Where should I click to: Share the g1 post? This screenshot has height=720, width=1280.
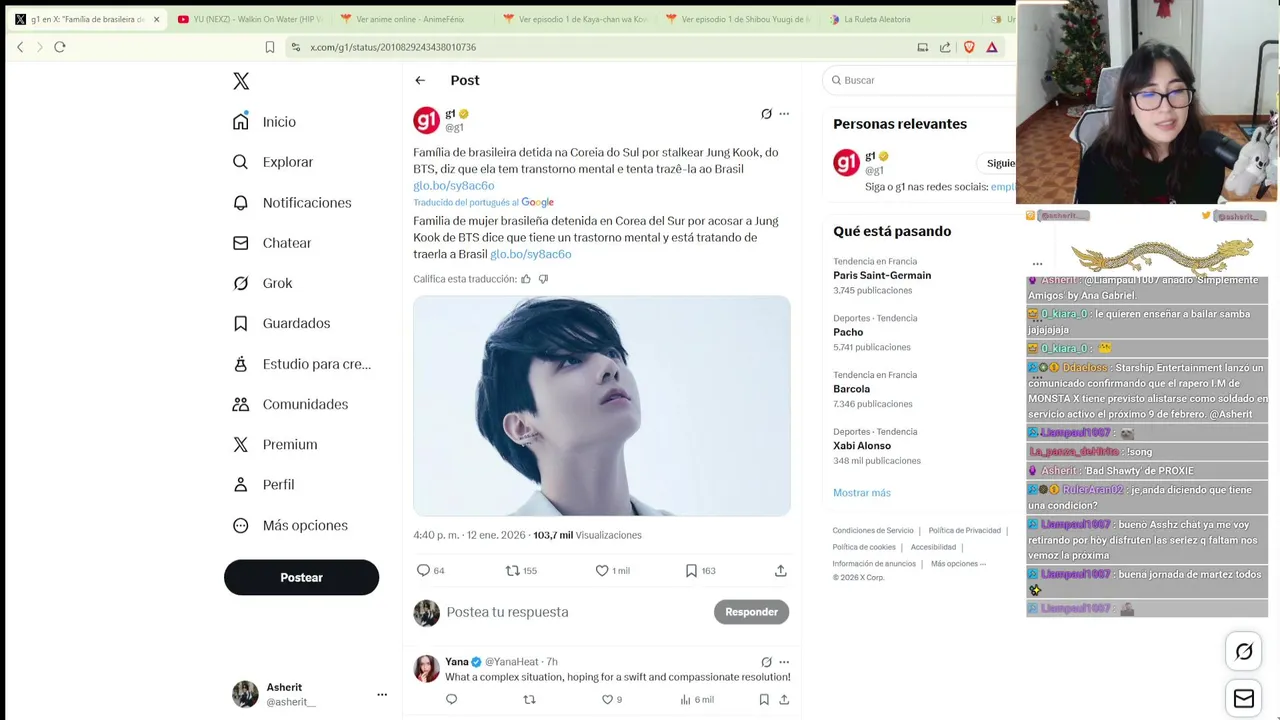tap(781, 570)
